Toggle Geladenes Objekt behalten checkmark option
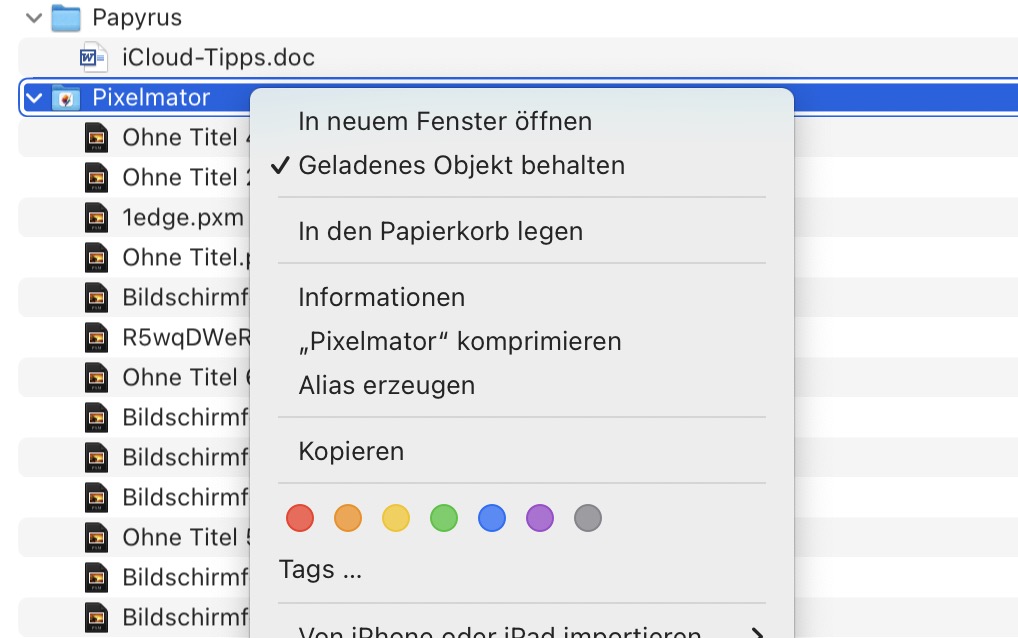This screenshot has width=1018, height=638. 461,165
